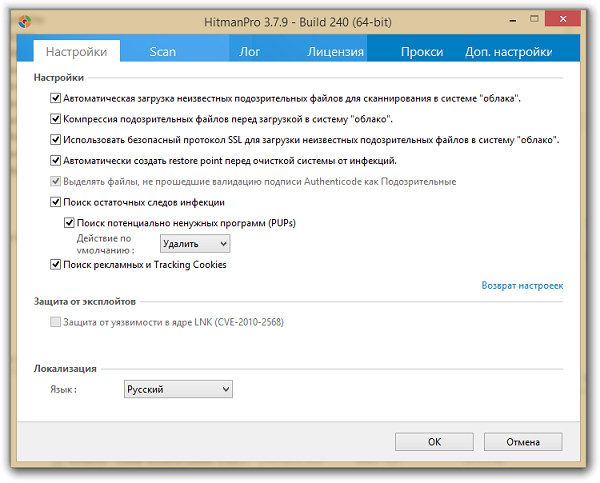
Task: Toggle Поиск остаточных следов инфекции checkbox
Action: click(x=56, y=202)
